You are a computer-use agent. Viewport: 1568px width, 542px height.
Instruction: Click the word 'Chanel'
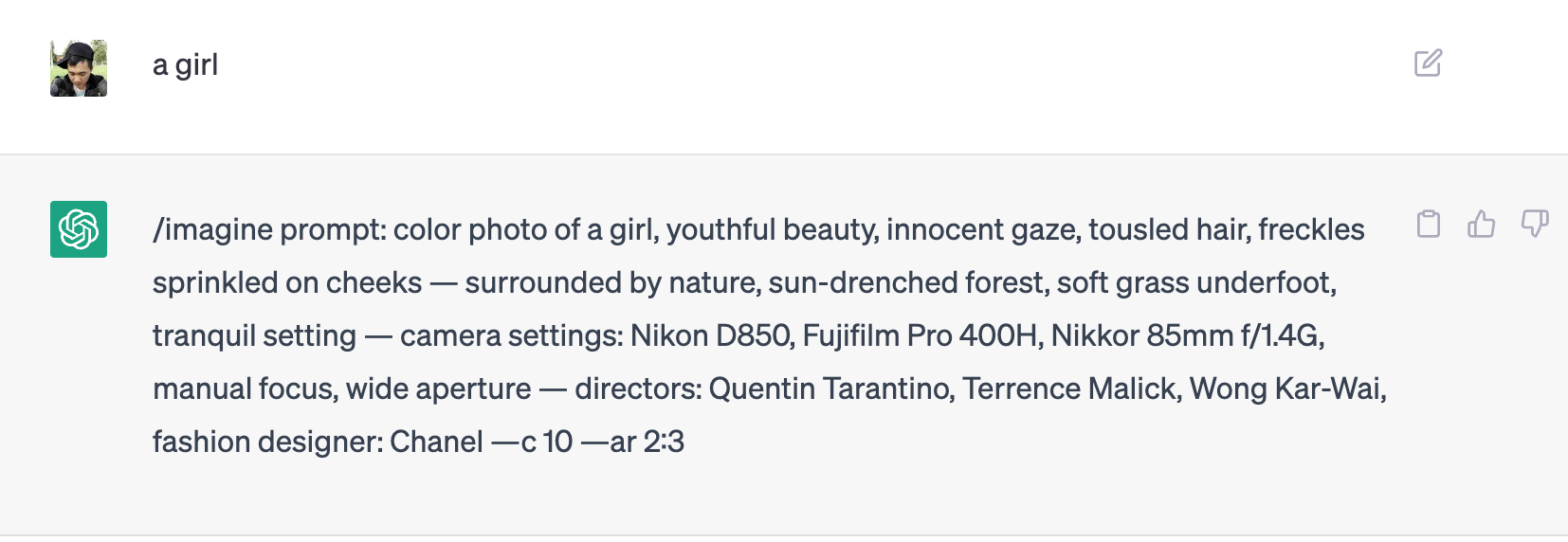click(437, 442)
